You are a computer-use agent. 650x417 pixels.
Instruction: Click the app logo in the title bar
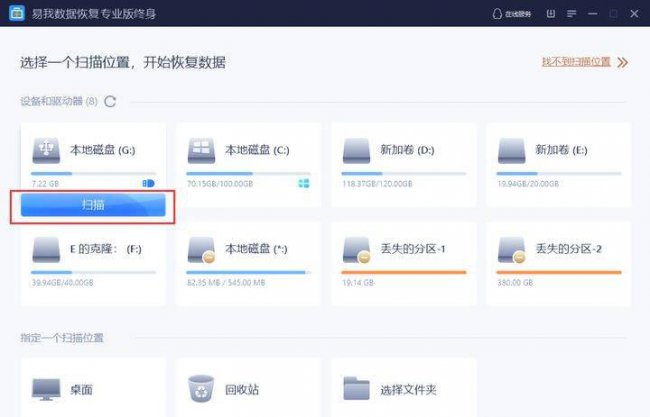(x=17, y=13)
